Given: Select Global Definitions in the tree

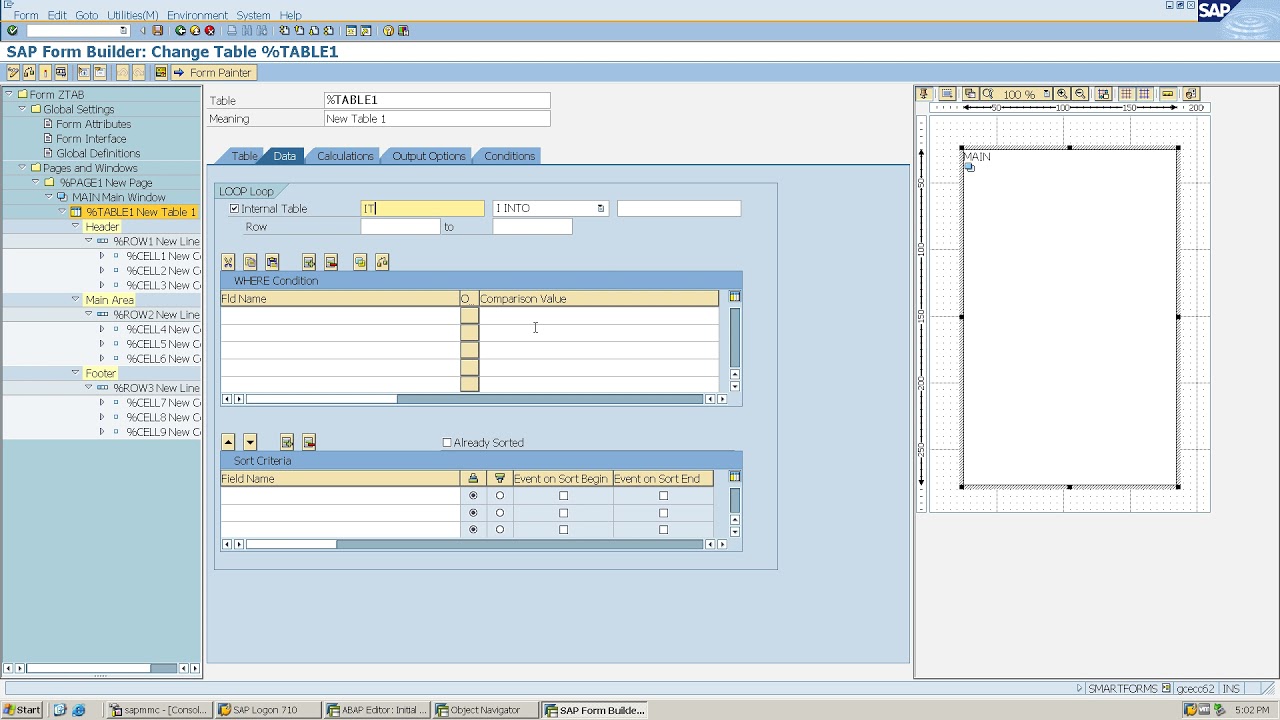Looking at the screenshot, I should pyautogui.click(x=98, y=154).
